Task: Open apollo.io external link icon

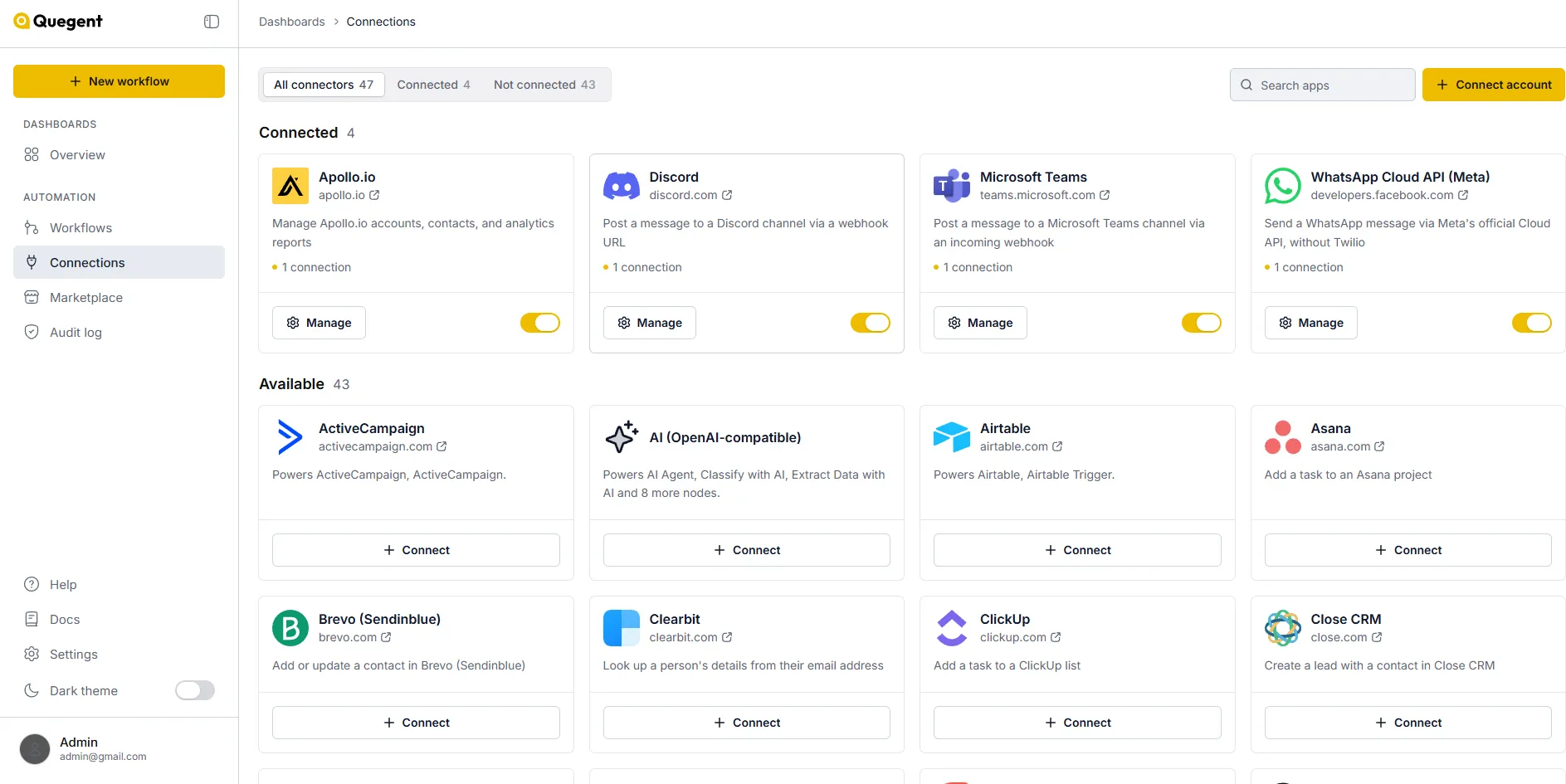Action: tap(374, 195)
